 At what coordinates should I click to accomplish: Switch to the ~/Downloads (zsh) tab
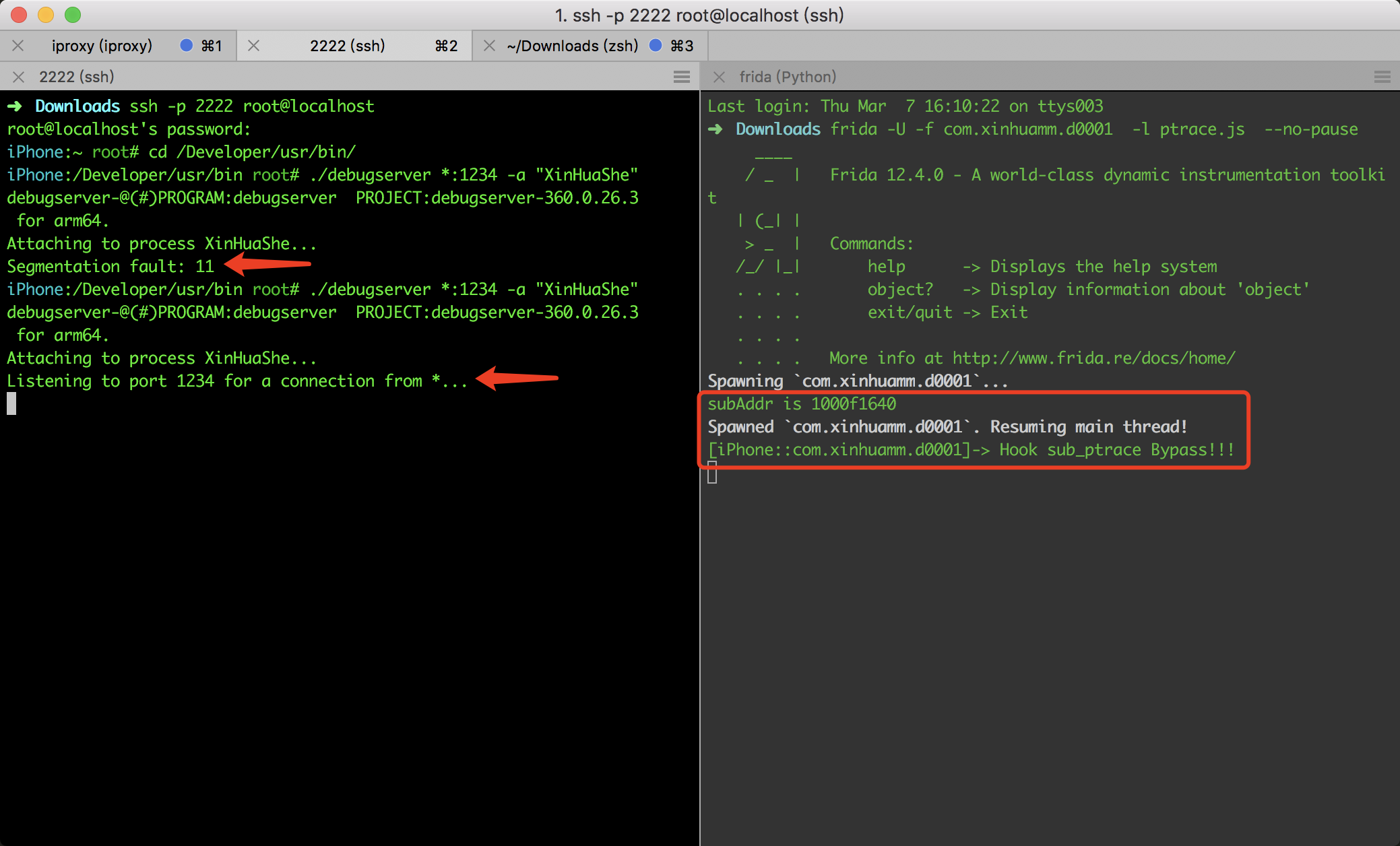tap(572, 46)
